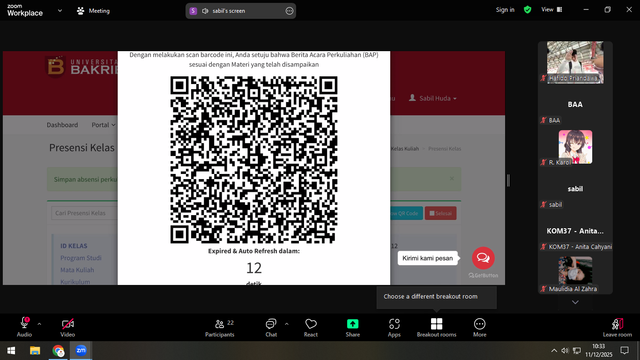Open the View layout menu
Viewport: 640px width, 360px height.
pos(551,10)
